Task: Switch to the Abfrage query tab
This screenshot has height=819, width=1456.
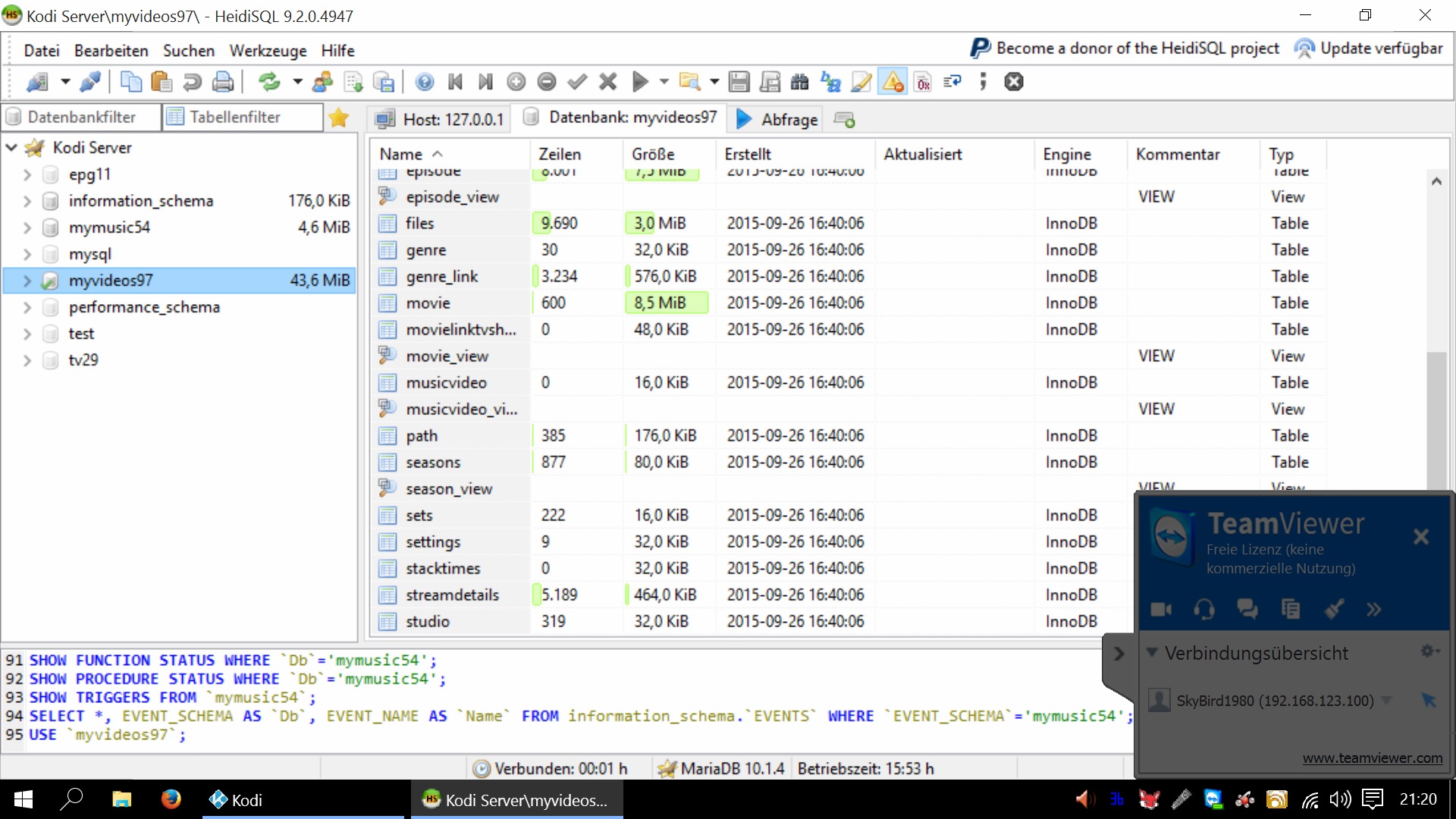Action: click(777, 119)
